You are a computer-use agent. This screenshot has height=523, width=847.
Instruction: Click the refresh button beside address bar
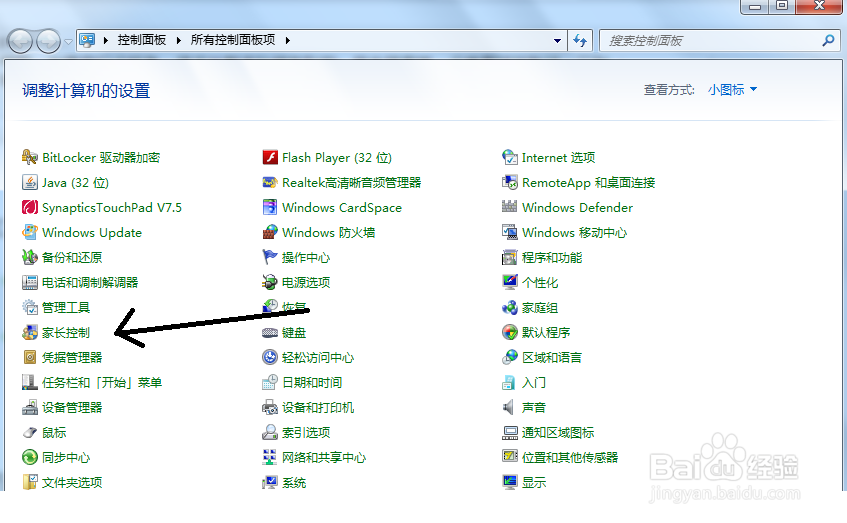tap(580, 41)
